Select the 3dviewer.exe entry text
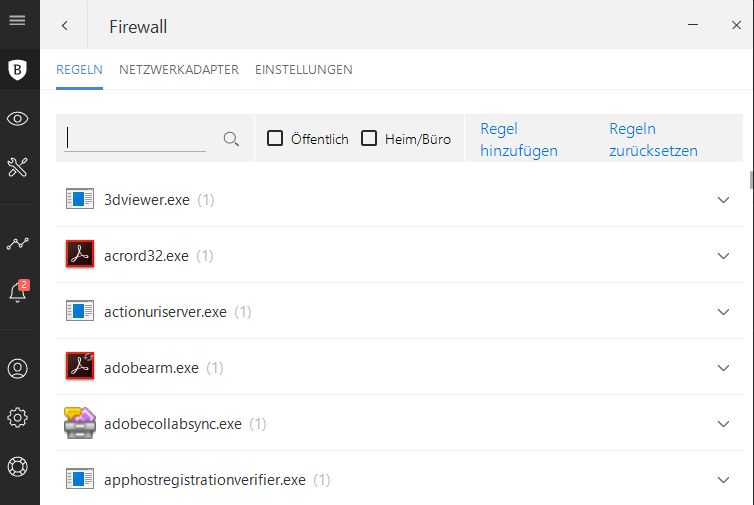 click(x=147, y=200)
